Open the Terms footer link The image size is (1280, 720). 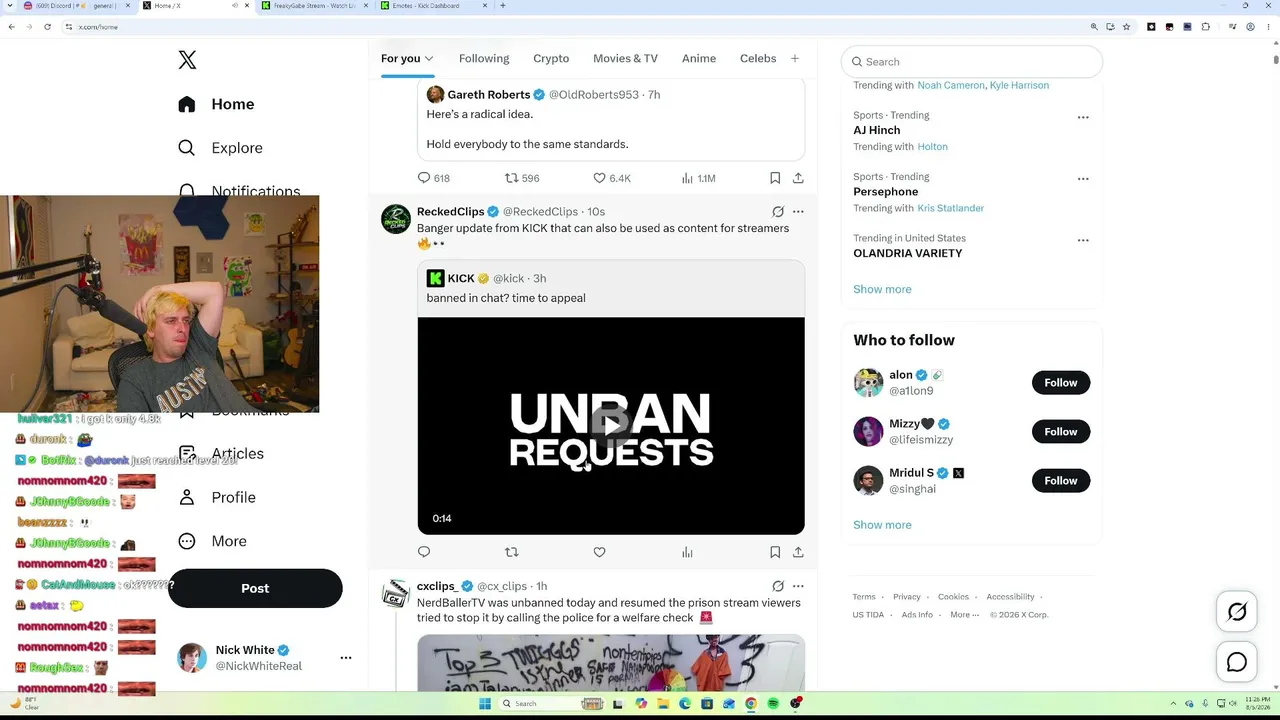(864, 597)
